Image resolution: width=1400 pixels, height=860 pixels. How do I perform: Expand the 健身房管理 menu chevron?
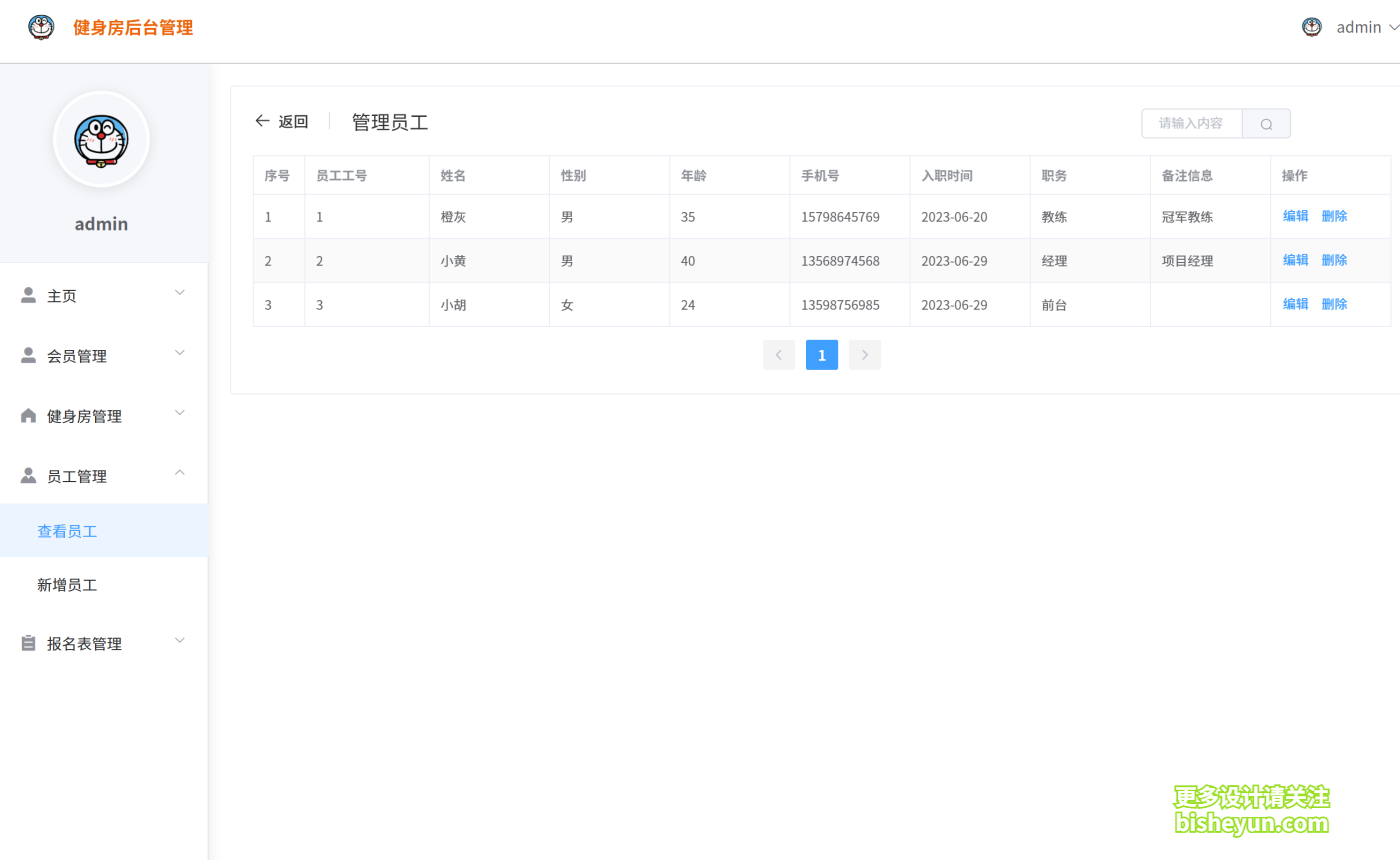coord(180,413)
